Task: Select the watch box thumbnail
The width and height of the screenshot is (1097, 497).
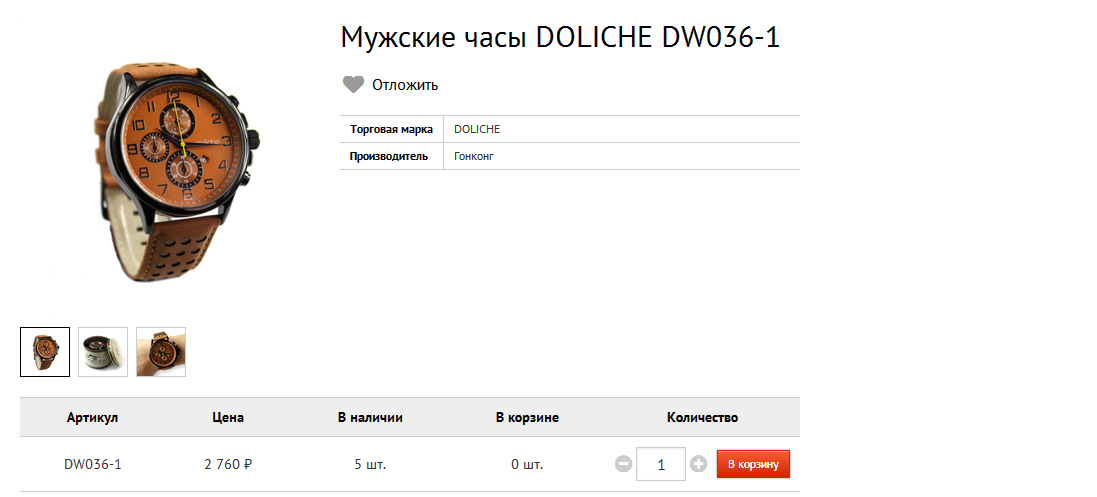Action: click(x=103, y=352)
